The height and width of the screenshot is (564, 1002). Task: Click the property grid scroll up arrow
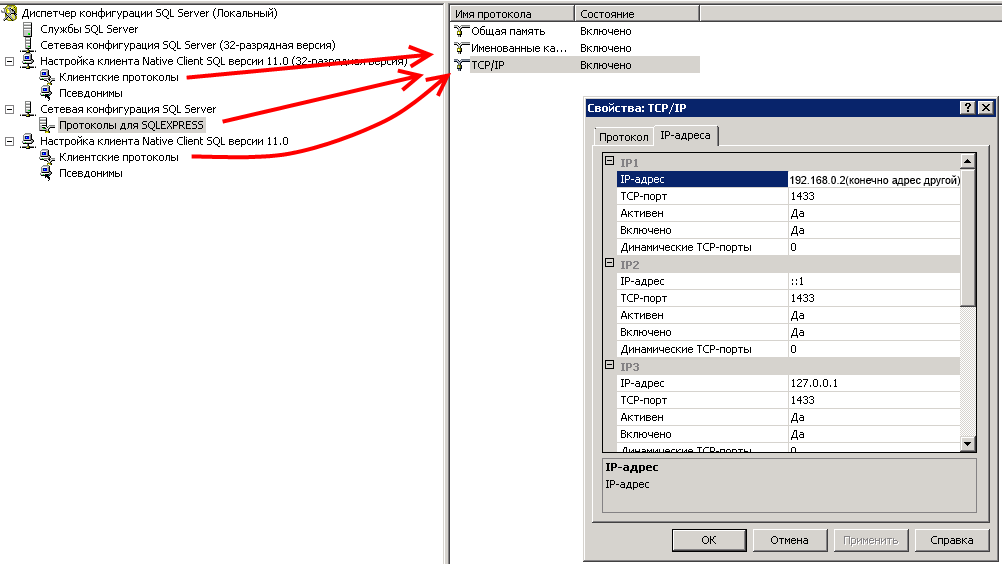[967, 161]
